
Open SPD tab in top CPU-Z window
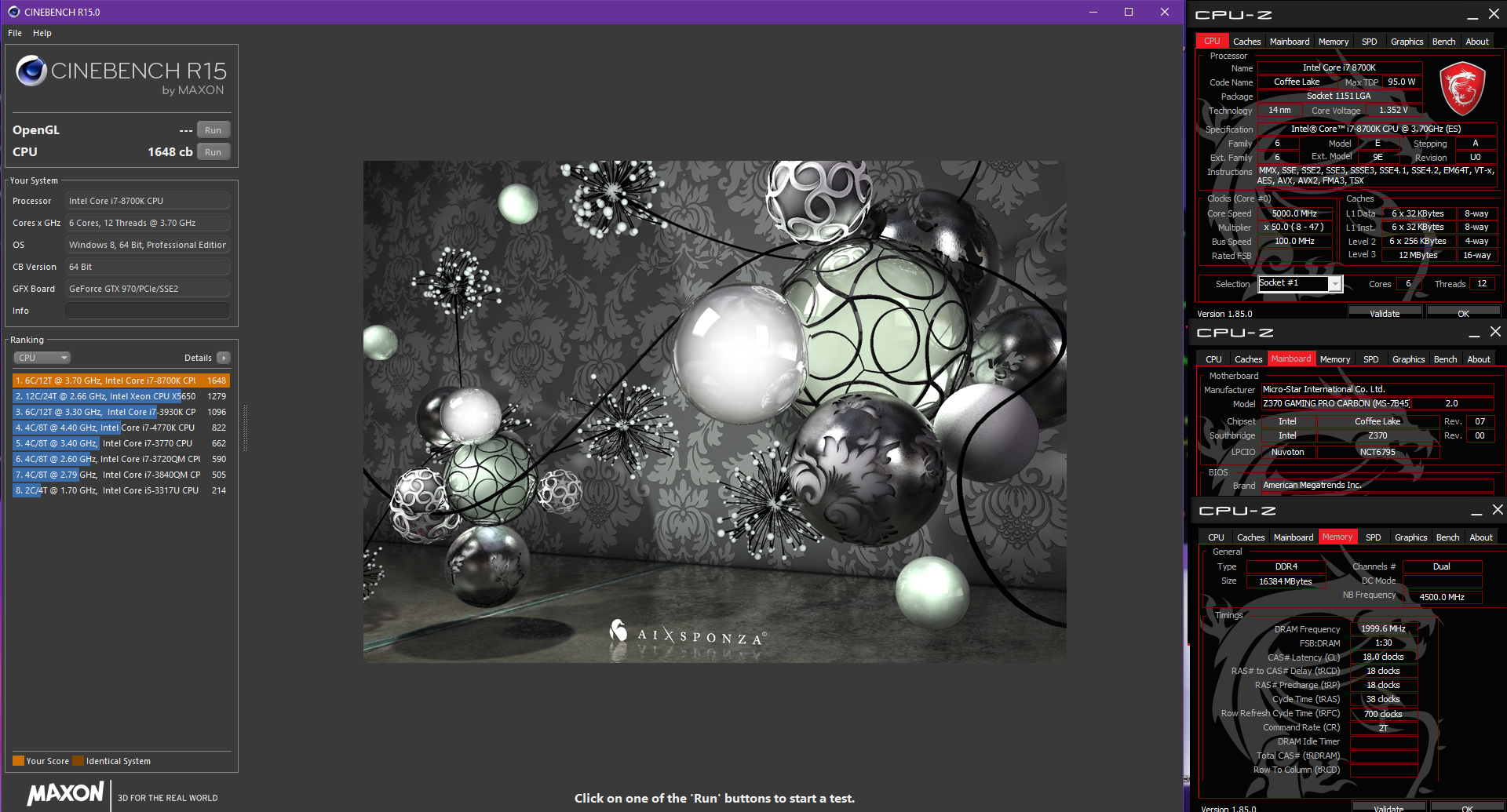click(x=1370, y=42)
